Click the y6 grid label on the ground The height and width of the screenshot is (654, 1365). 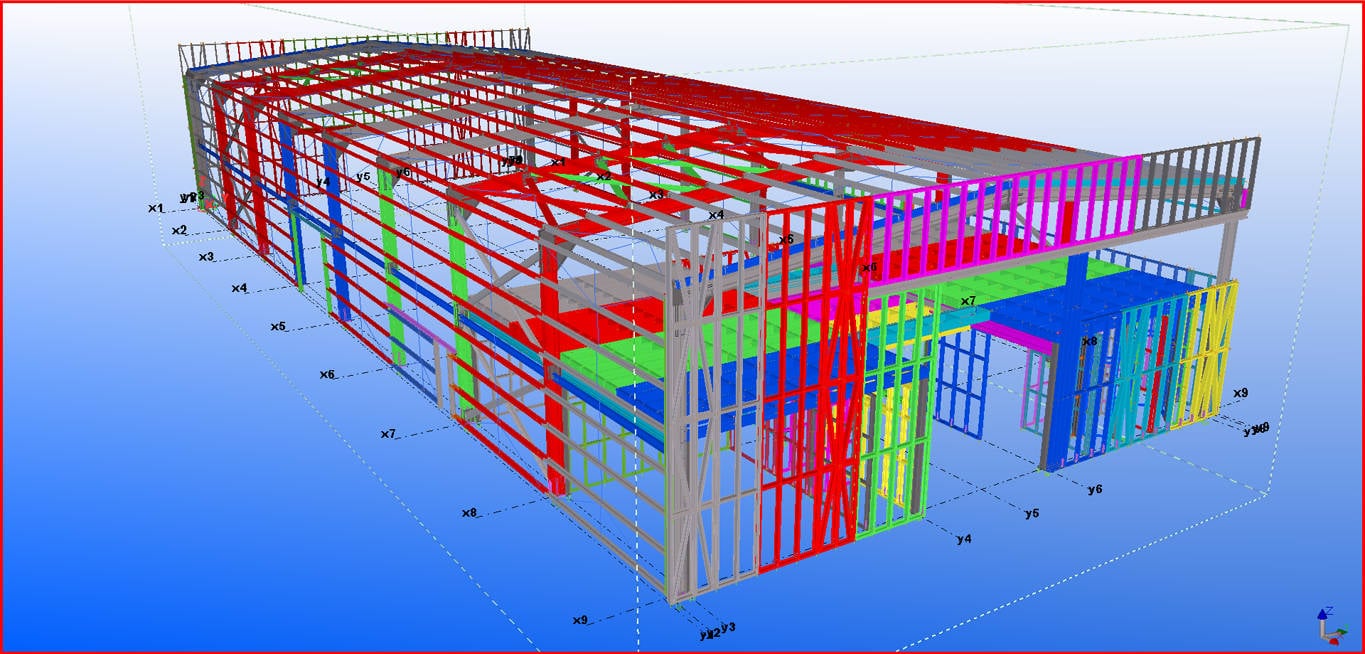tap(1095, 489)
